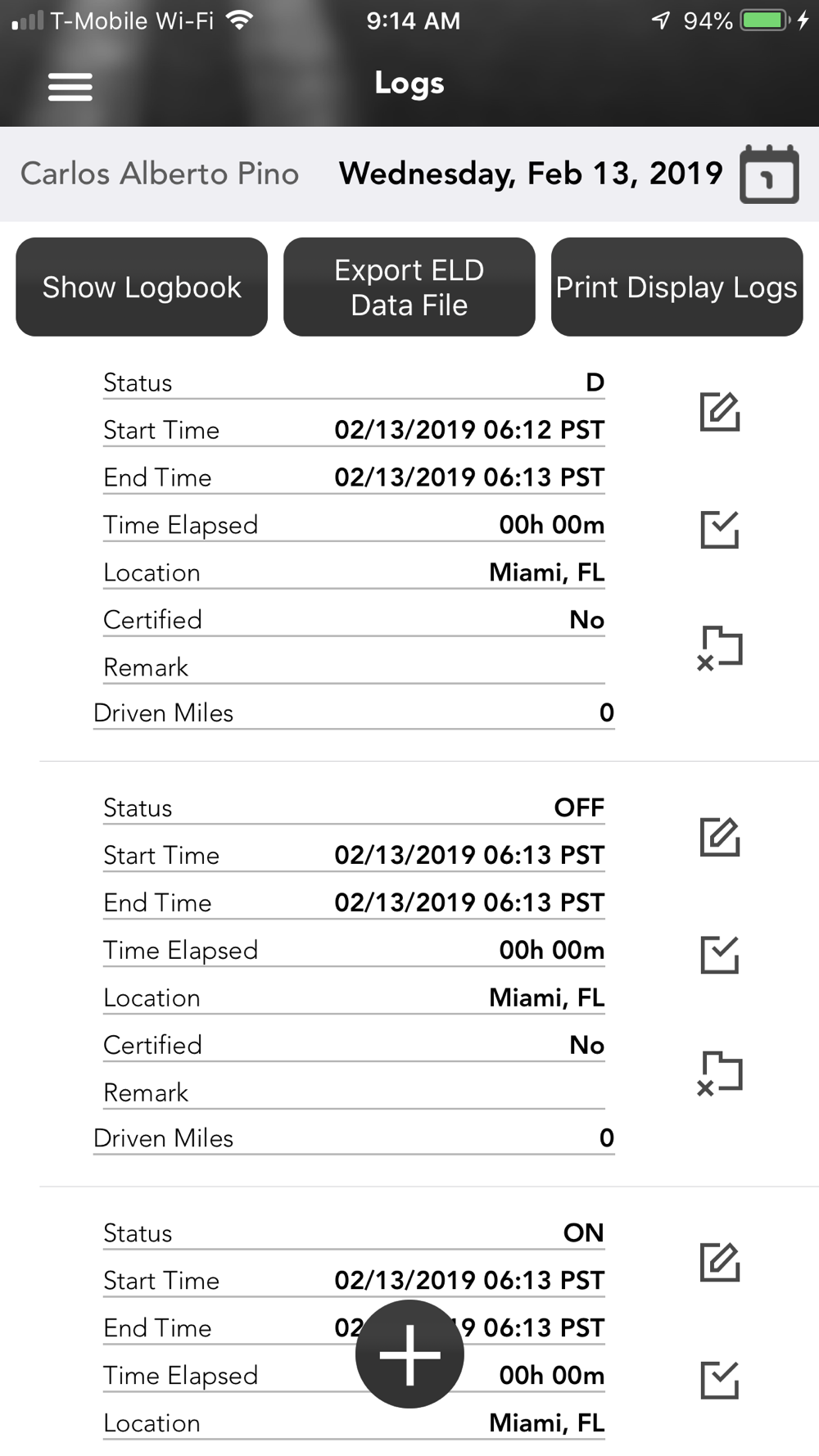Screen dimensions: 819x1456
Task: Open the hamburger menu
Action: tap(70, 87)
